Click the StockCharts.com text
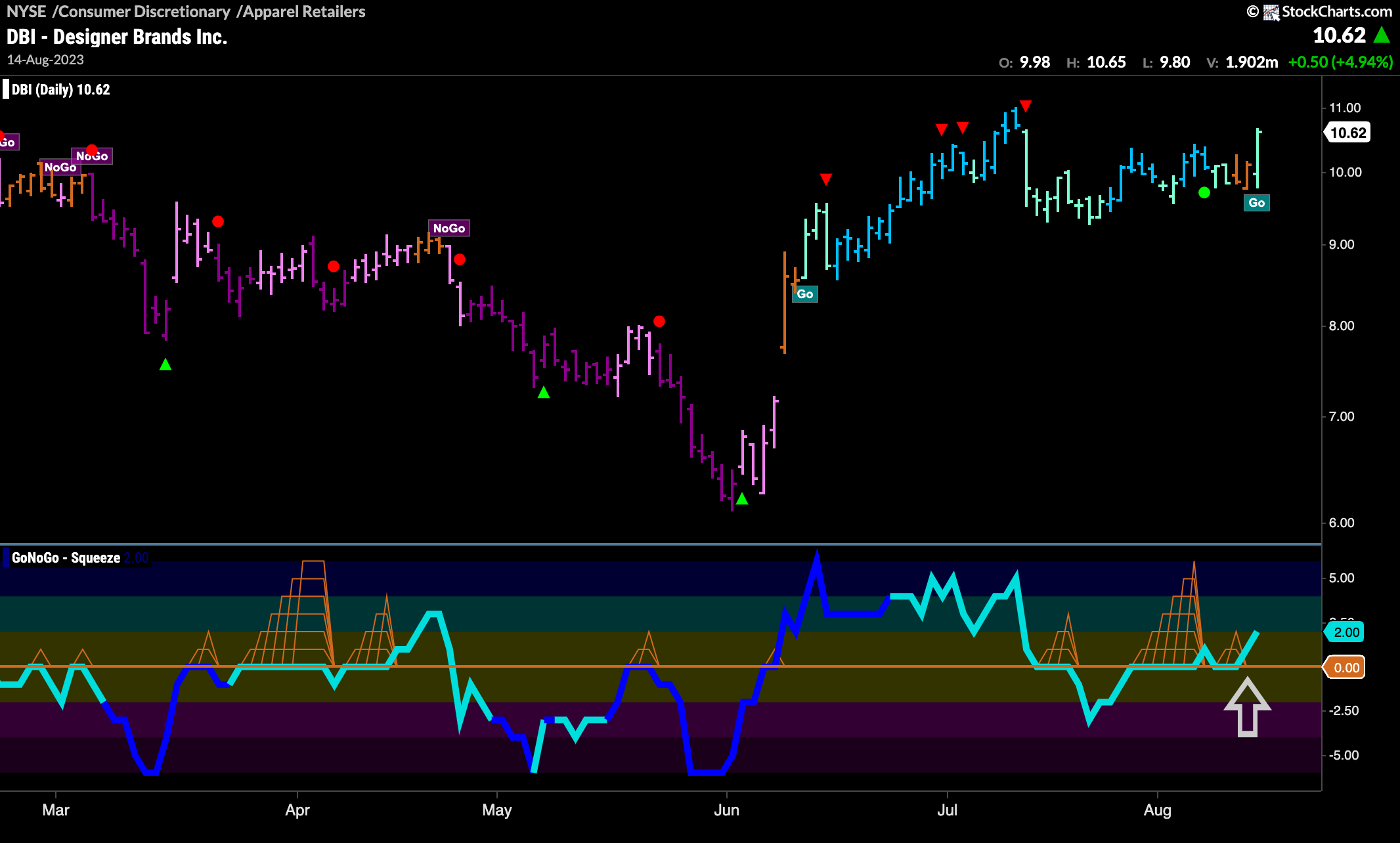Screen dimensions: 1400x843 pos(1337,12)
